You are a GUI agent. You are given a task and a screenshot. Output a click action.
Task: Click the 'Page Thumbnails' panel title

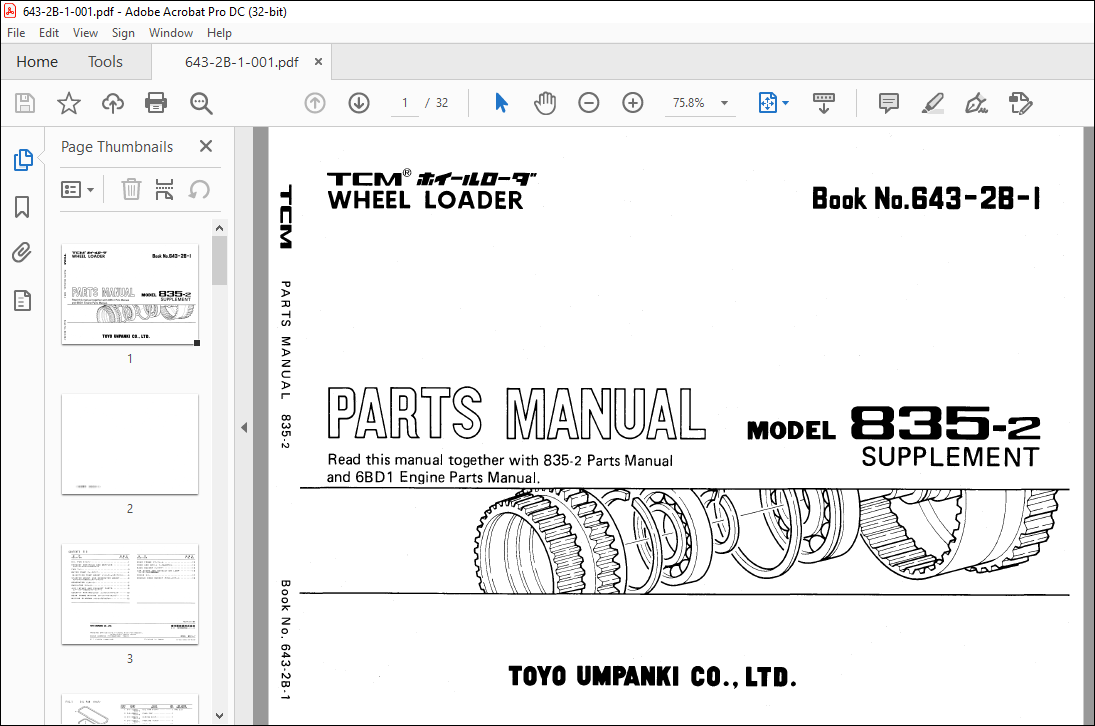tap(117, 147)
